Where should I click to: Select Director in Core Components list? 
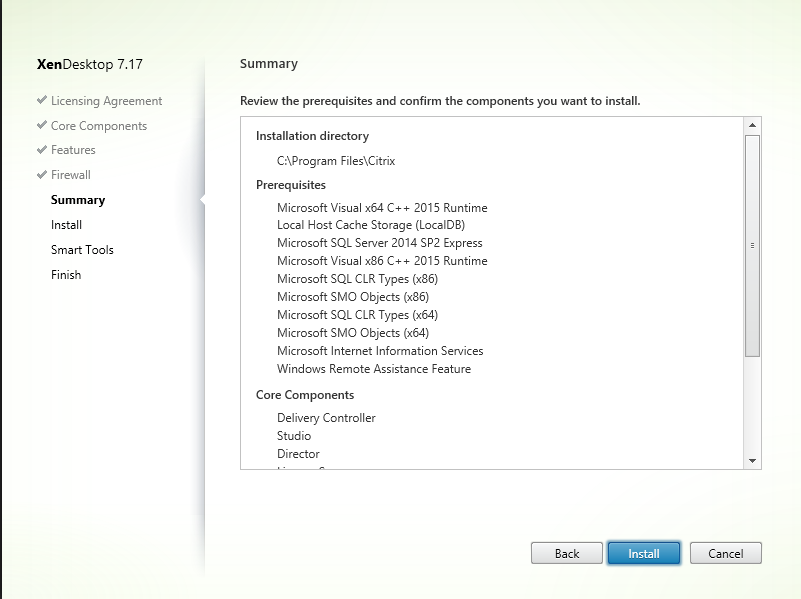(298, 454)
